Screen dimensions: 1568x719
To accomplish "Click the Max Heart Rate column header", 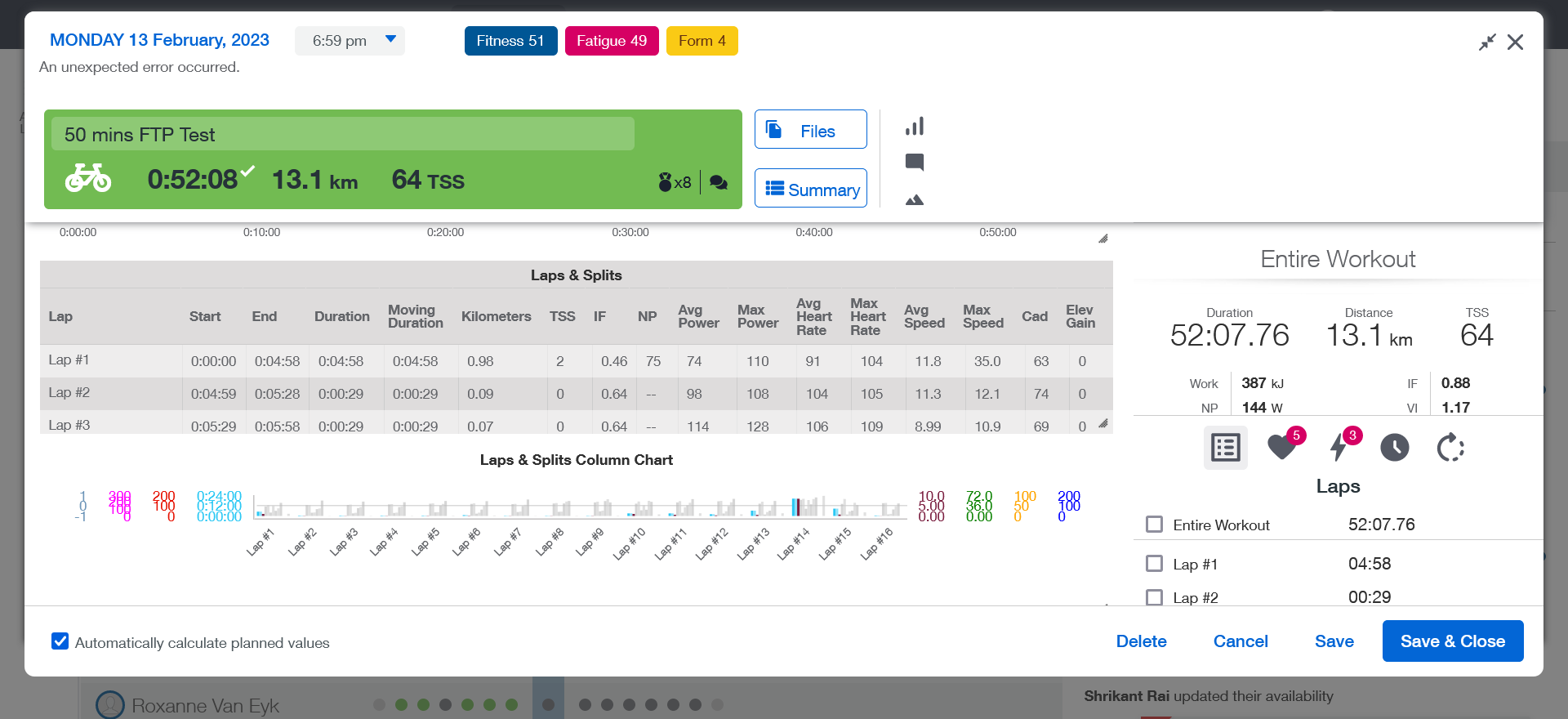I will [x=867, y=316].
